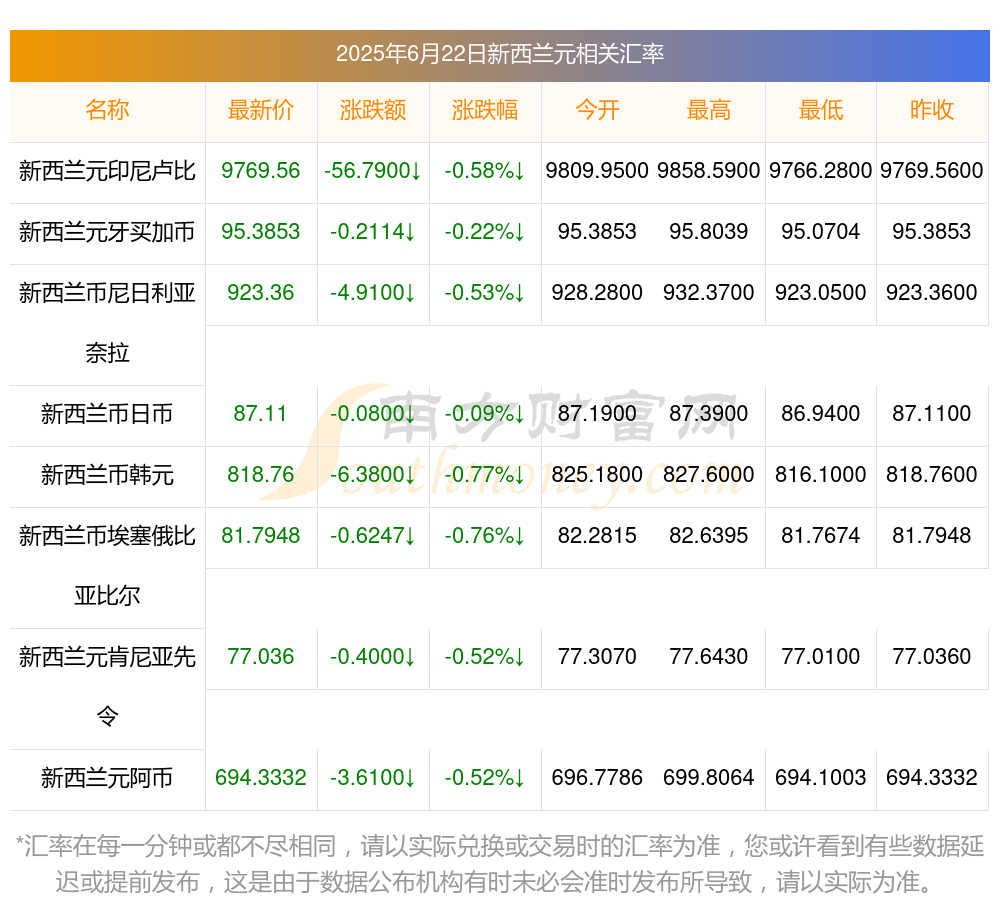This screenshot has width=1000, height=913.
Task: Select the row name '新西兰币尼日利亚奈拉'
Action: pos(107,324)
